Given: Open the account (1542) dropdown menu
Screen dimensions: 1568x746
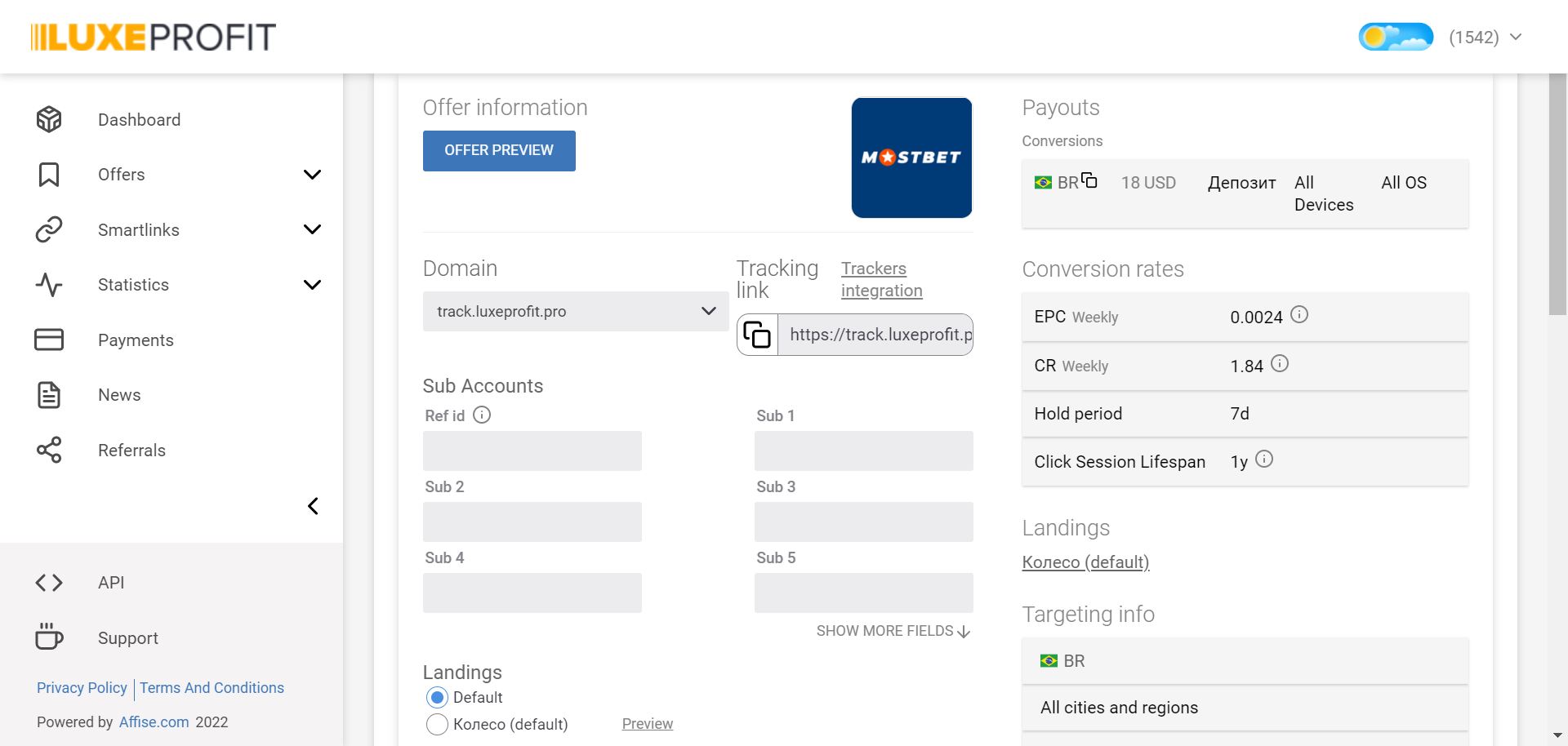Looking at the screenshot, I should 1486,38.
